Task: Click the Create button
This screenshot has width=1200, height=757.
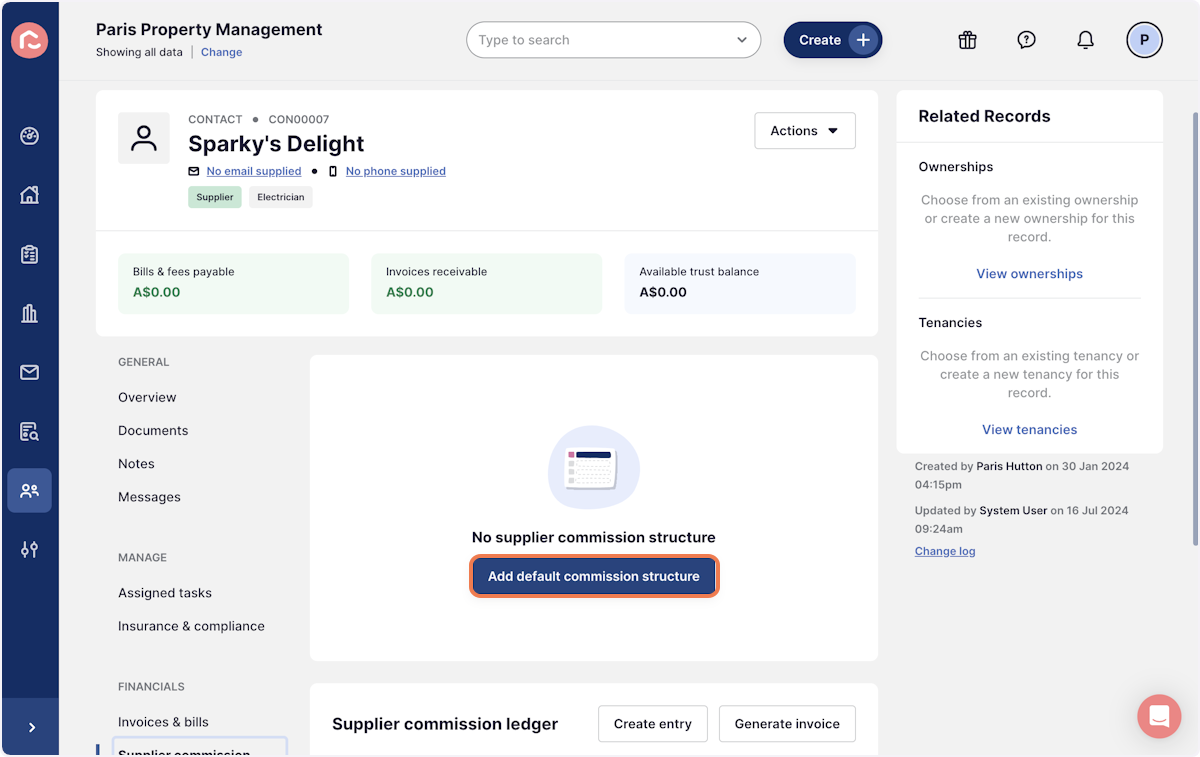Action: click(832, 40)
